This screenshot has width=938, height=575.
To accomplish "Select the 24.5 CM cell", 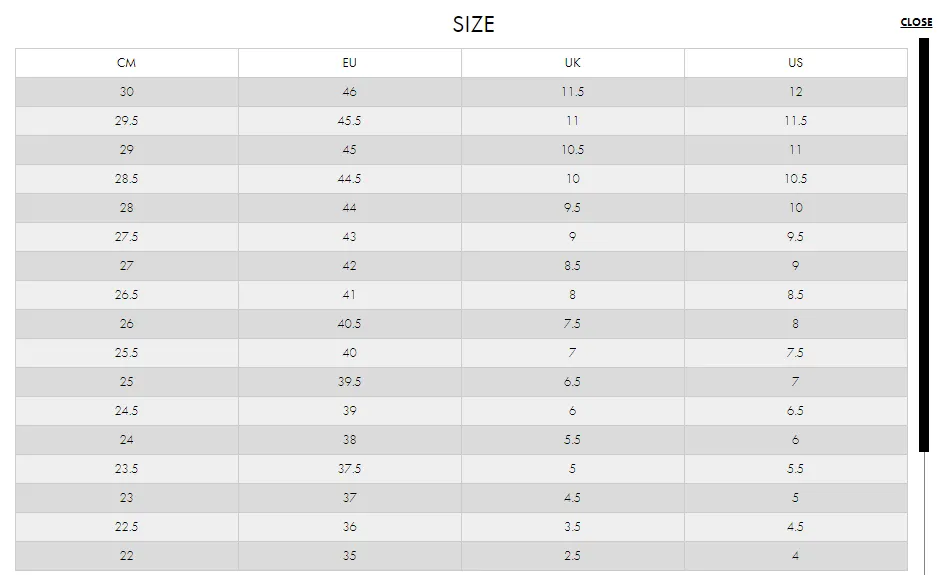I will (126, 411).
